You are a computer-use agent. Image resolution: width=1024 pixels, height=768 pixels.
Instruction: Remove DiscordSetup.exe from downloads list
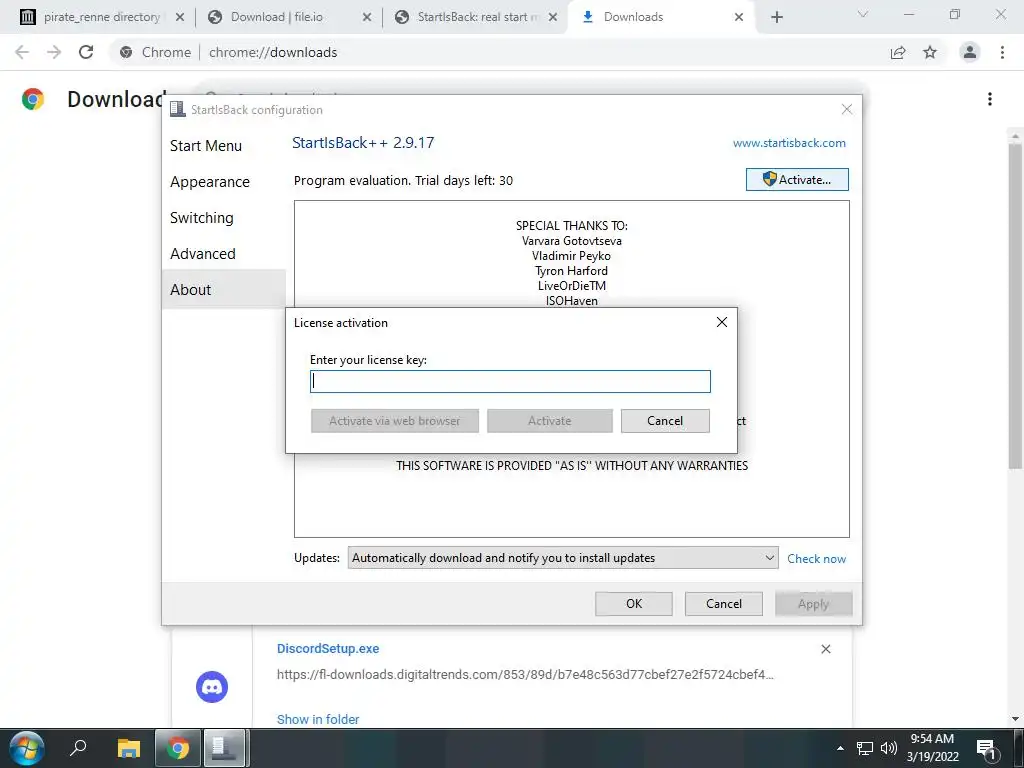[825, 649]
